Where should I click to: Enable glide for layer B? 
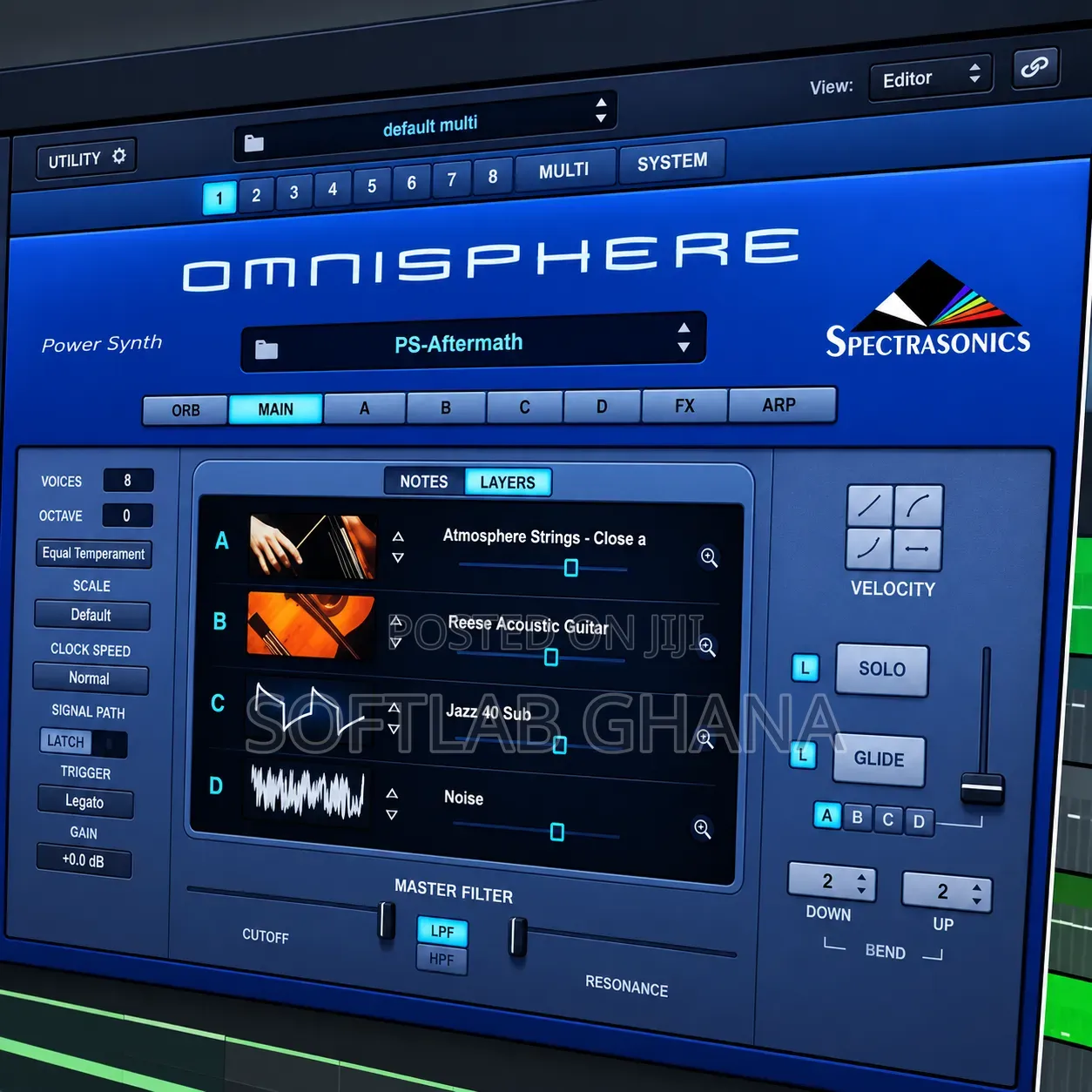(x=858, y=818)
